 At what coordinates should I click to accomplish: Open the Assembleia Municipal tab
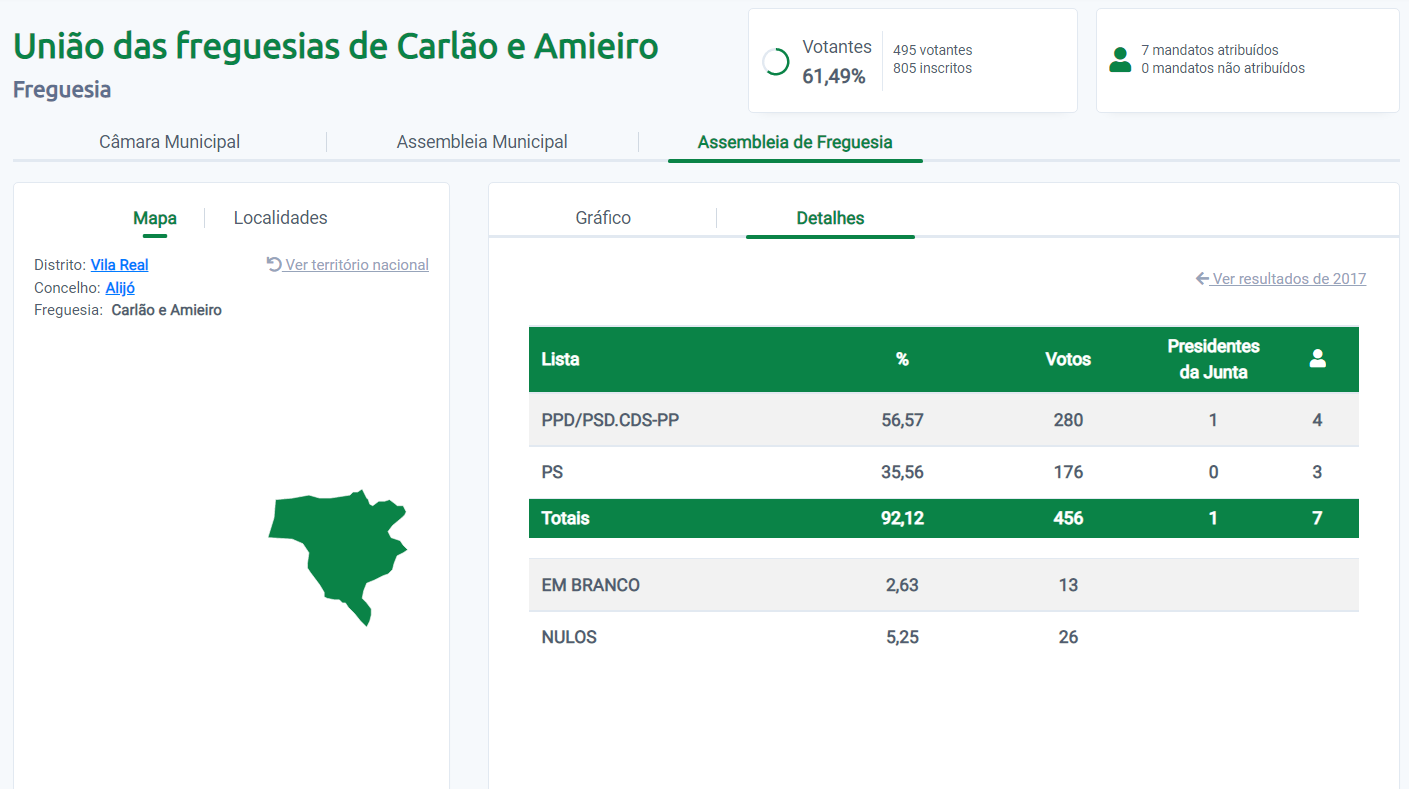482,142
